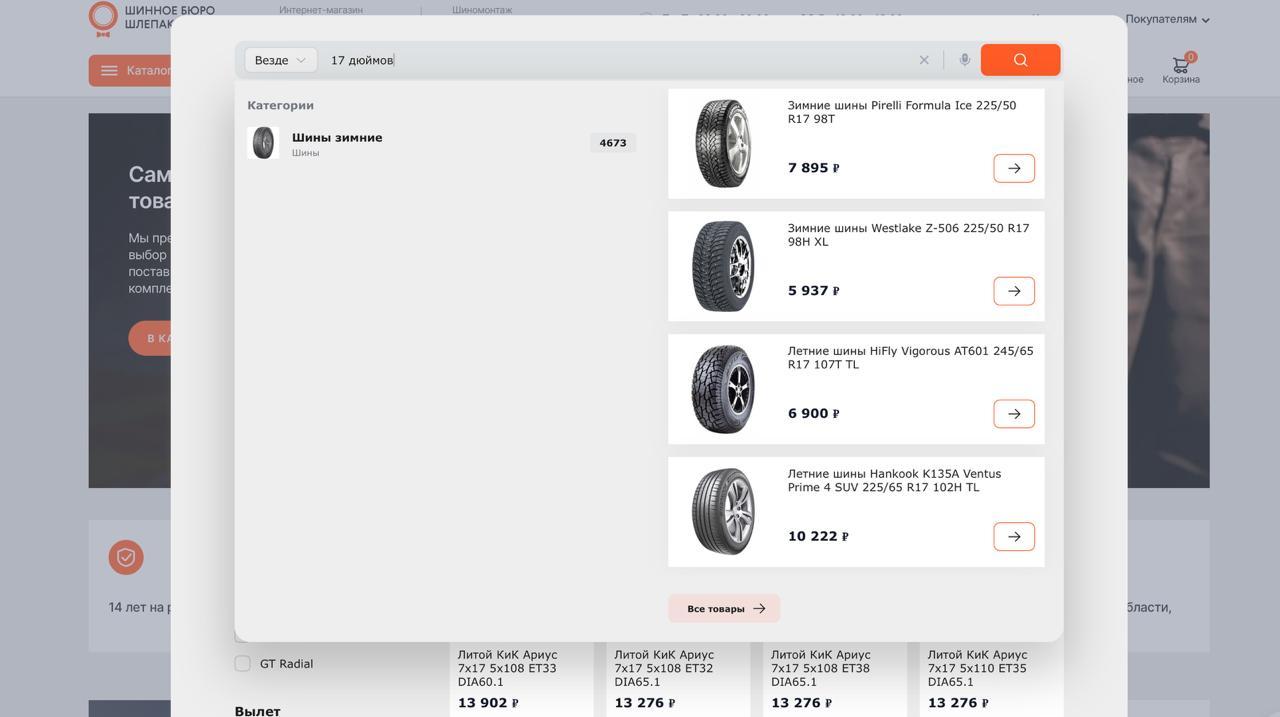Submit search with the orange magnifier button

[x=1020, y=60]
